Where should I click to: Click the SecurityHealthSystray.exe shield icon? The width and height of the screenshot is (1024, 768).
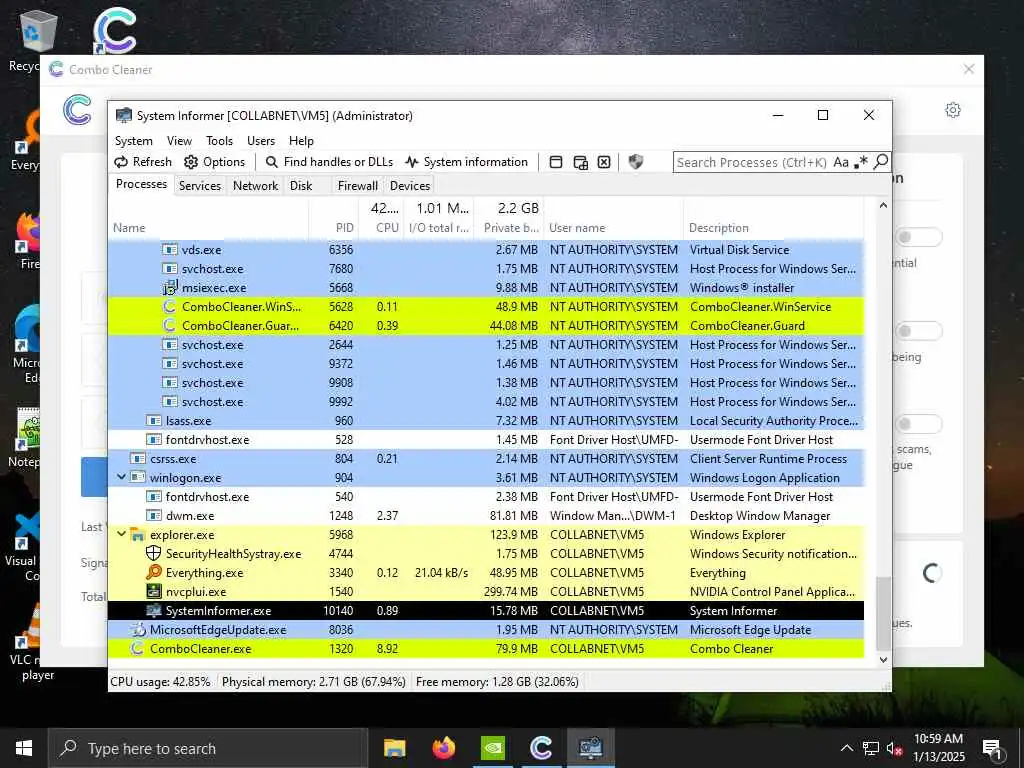click(x=153, y=554)
